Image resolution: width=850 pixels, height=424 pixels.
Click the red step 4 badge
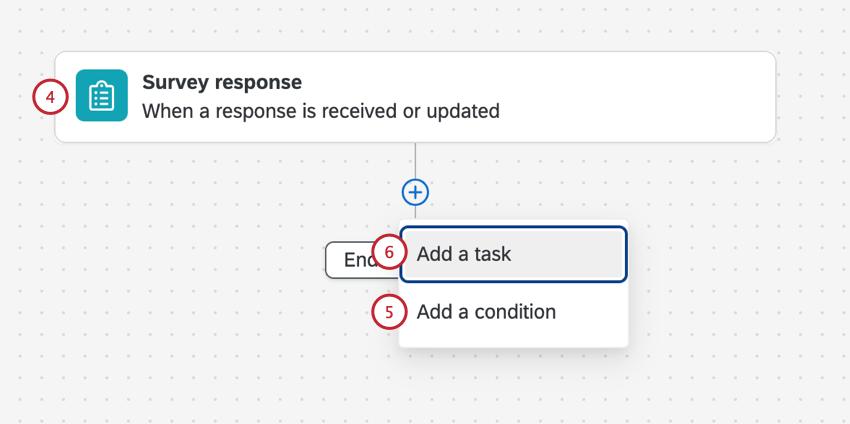click(50, 97)
